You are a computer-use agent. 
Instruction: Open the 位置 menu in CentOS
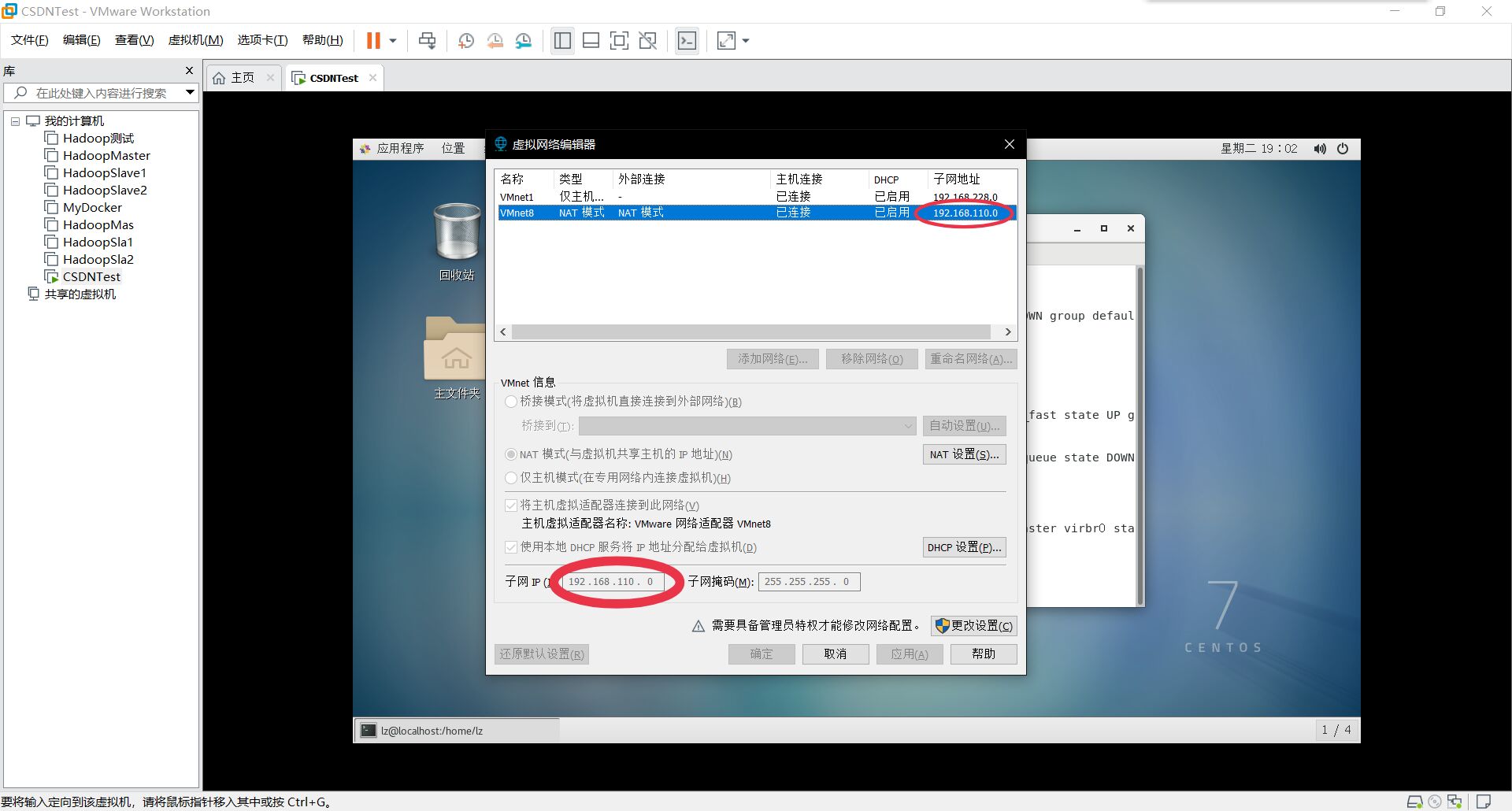453,148
